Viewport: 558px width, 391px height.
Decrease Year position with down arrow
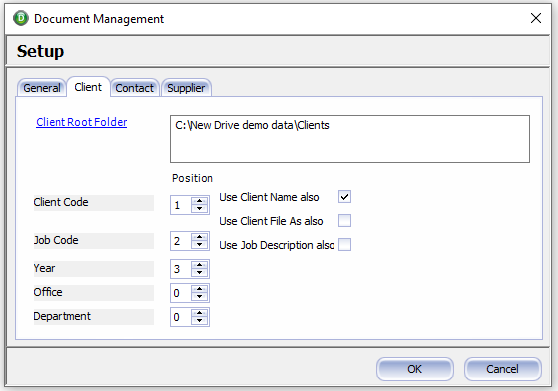click(200, 273)
